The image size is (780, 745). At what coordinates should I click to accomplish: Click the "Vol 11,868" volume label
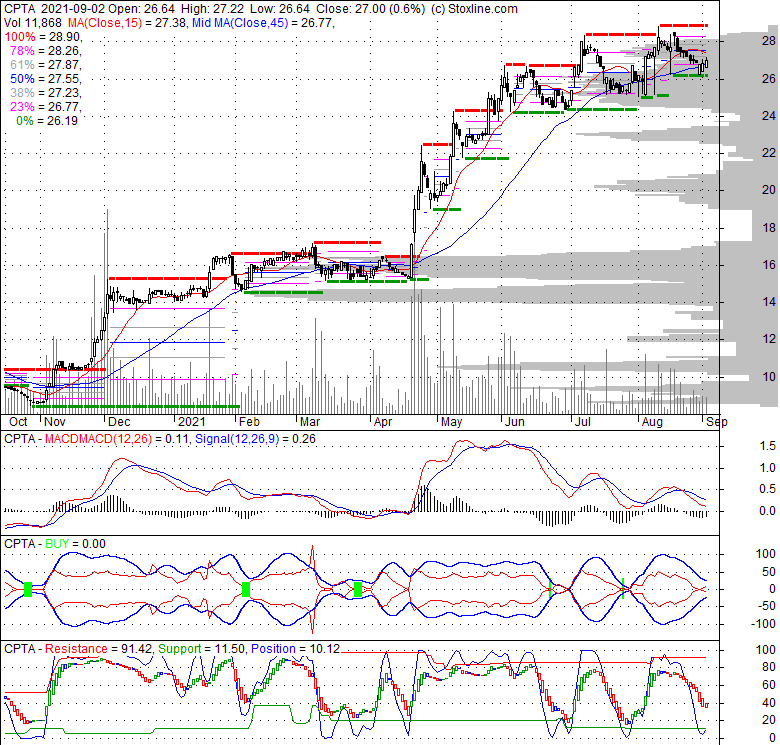(x=33, y=22)
